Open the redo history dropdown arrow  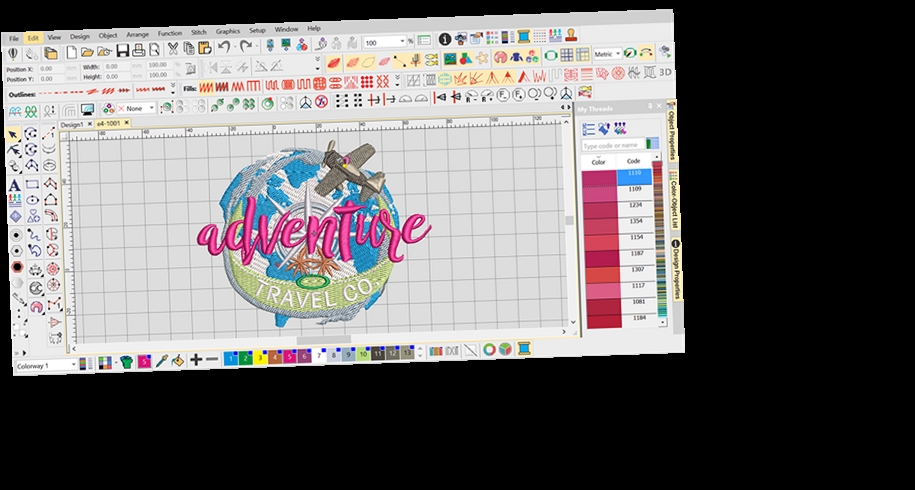(x=257, y=46)
